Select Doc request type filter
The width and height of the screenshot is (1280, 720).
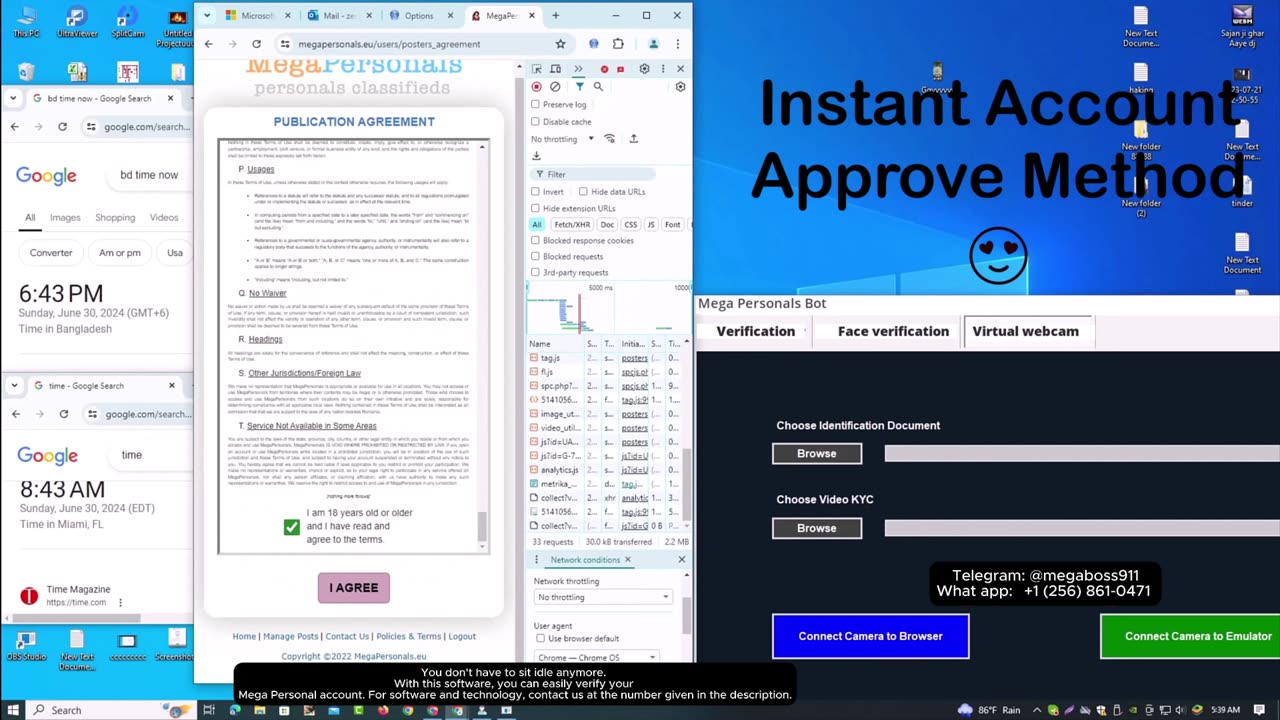607,225
